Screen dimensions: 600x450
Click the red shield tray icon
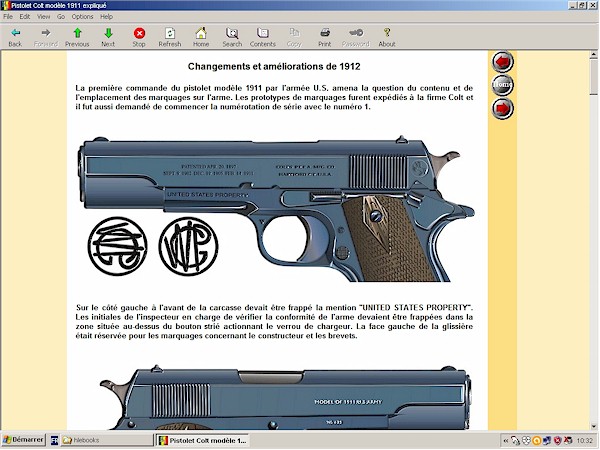(558, 441)
